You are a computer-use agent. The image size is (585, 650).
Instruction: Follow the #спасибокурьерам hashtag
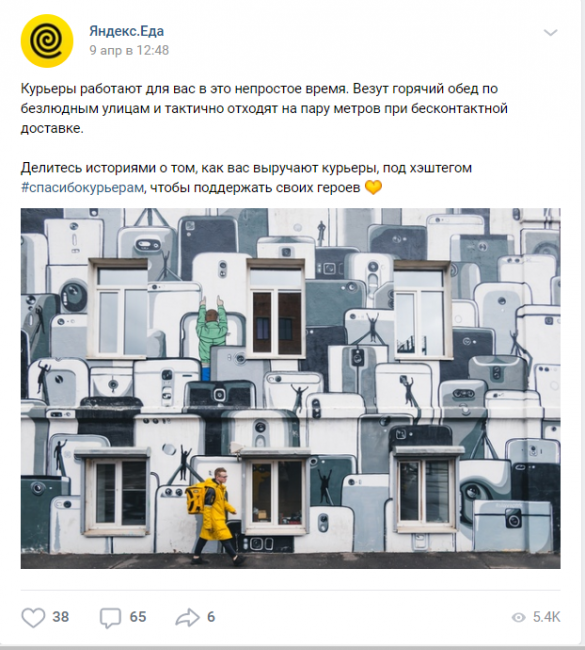[82, 187]
